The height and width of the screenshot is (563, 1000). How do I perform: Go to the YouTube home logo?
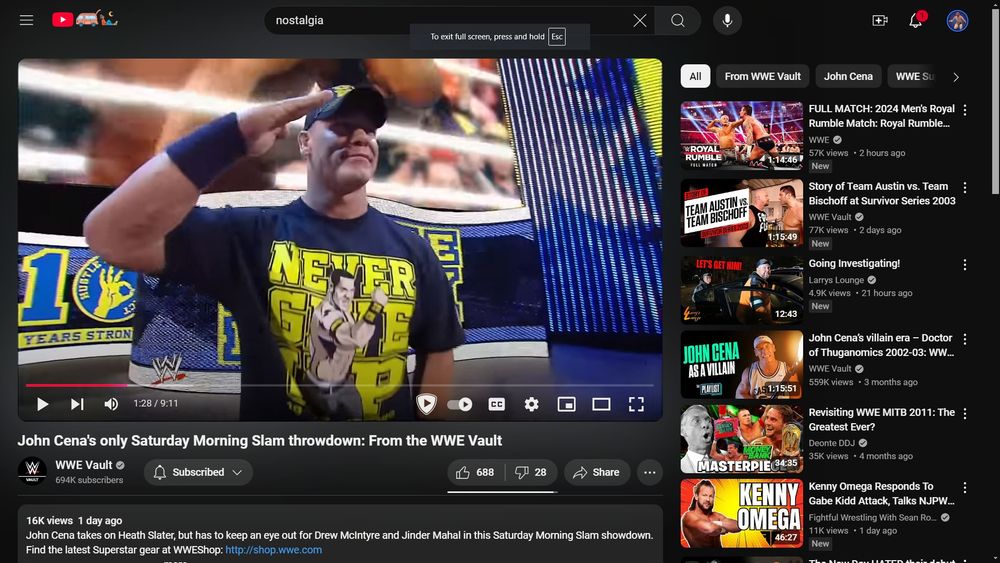click(84, 20)
